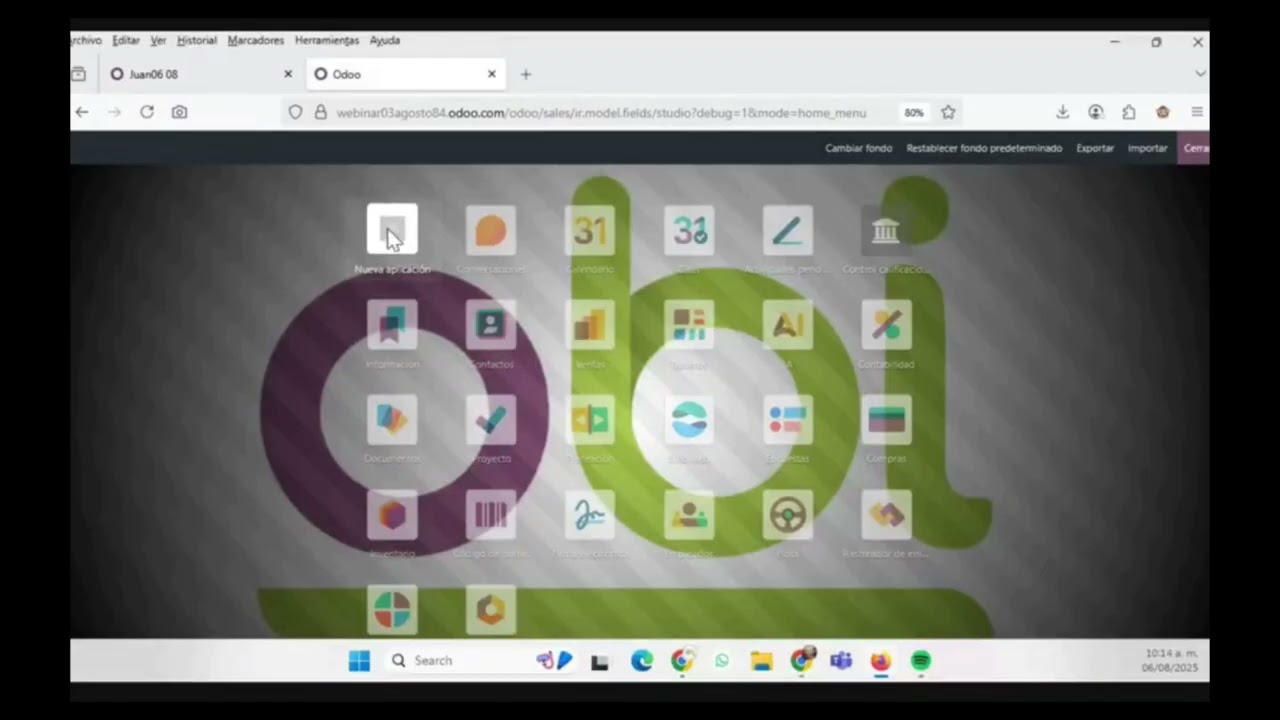1280x720 pixels.
Task: Open the Conversaciones app with orange bubble
Action: 490,230
